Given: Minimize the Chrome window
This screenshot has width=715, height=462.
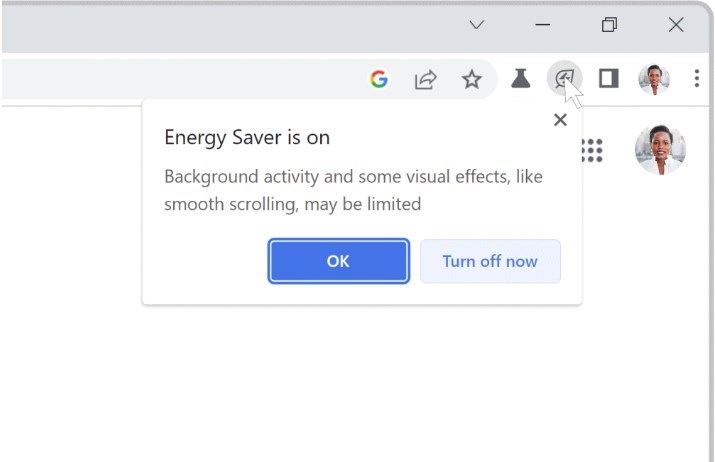Looking at the screenshot, I should [543, 25].
